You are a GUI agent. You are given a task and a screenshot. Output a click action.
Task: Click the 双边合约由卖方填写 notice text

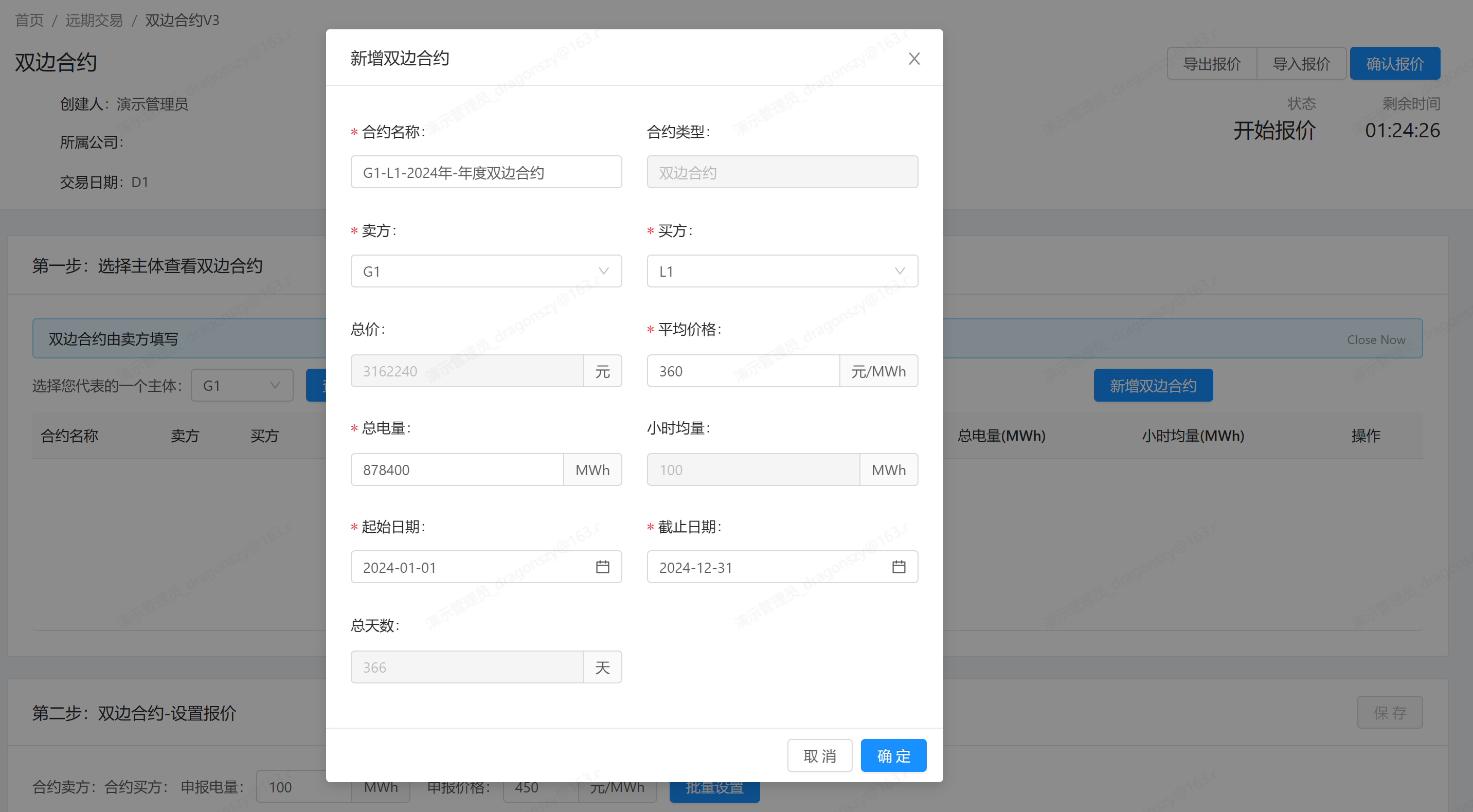[113, 339]
